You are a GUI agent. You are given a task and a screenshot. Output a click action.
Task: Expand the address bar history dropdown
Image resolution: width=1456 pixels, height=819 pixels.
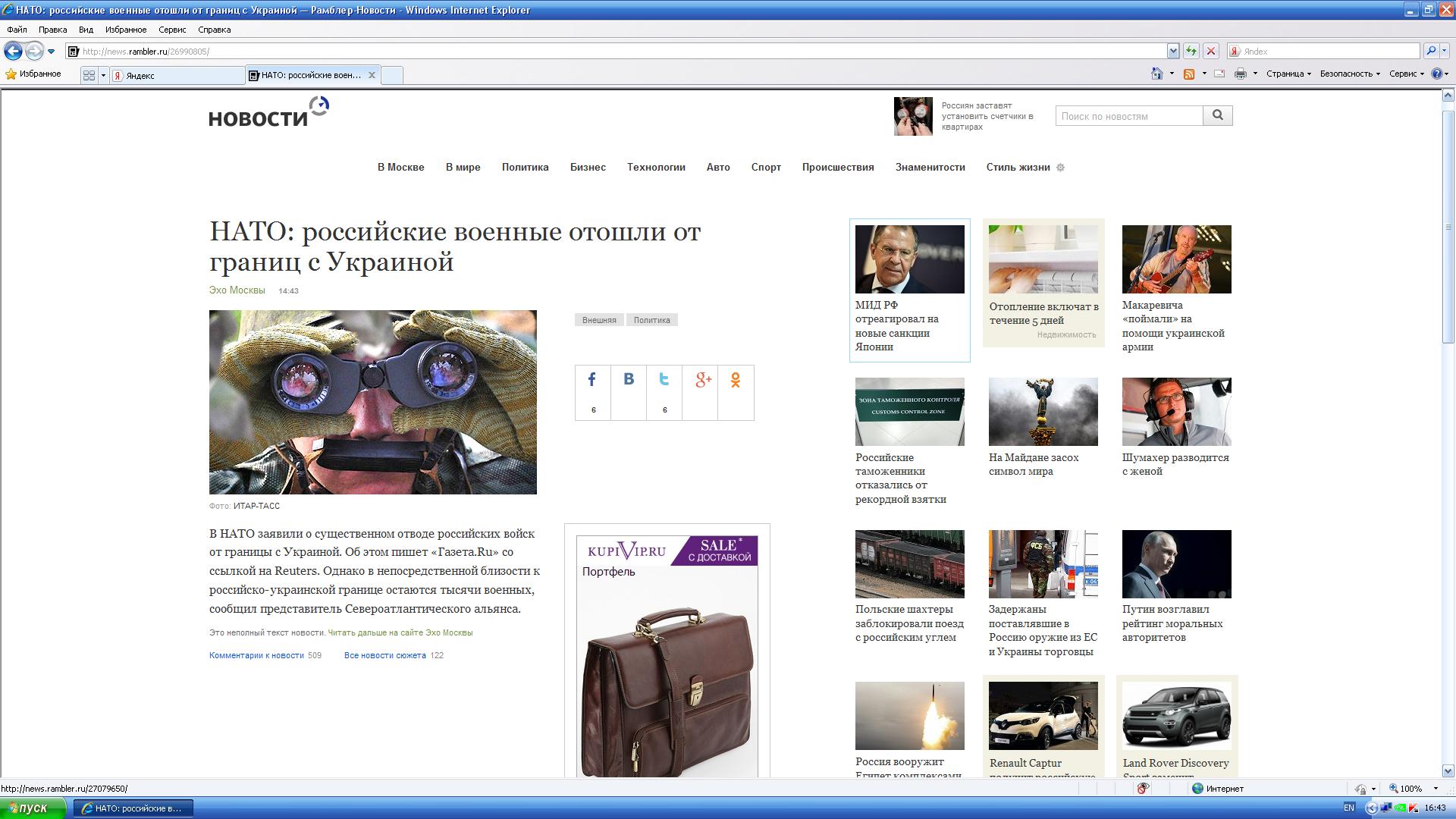click(1173, 52)
